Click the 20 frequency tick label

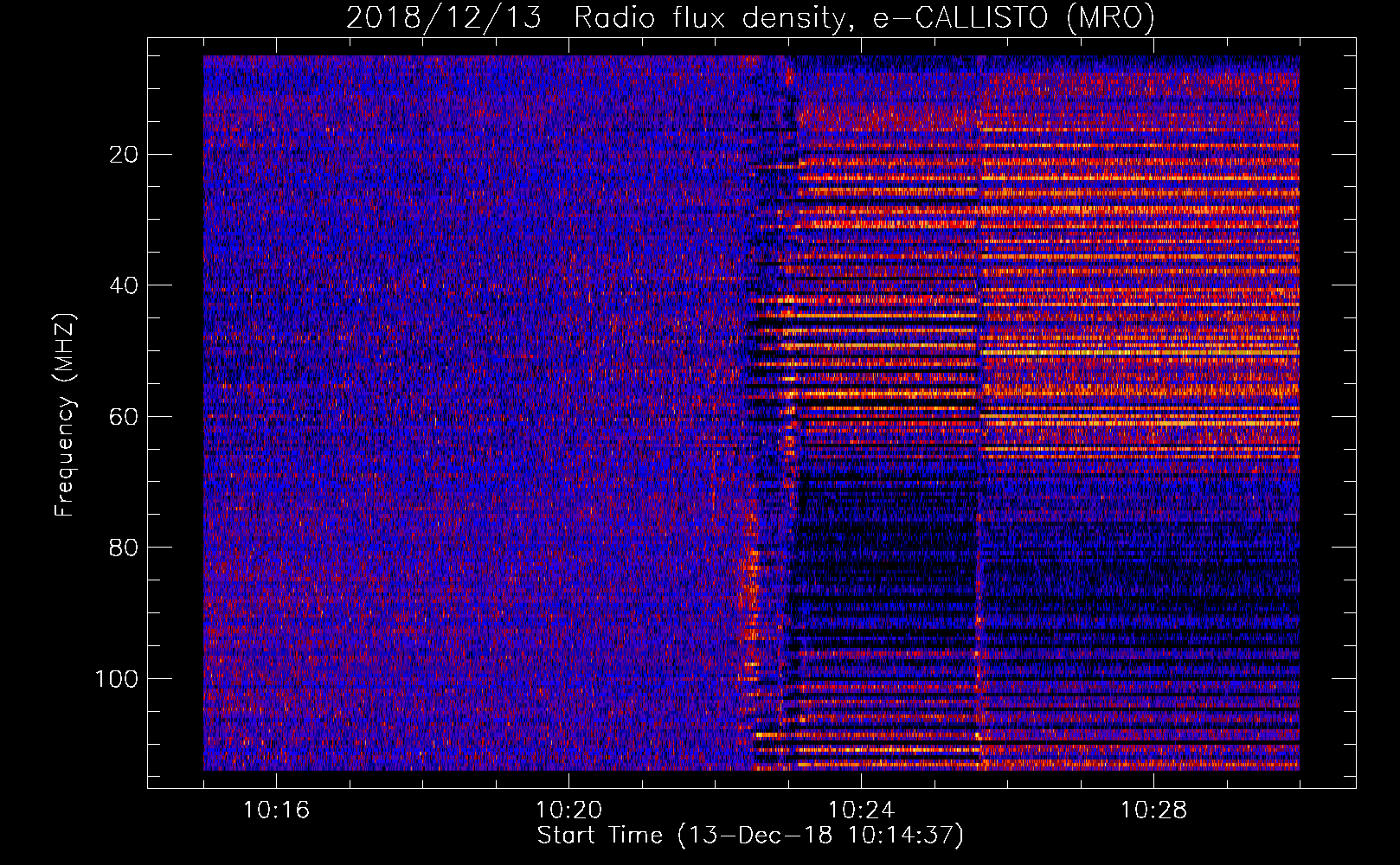[125, 155]
